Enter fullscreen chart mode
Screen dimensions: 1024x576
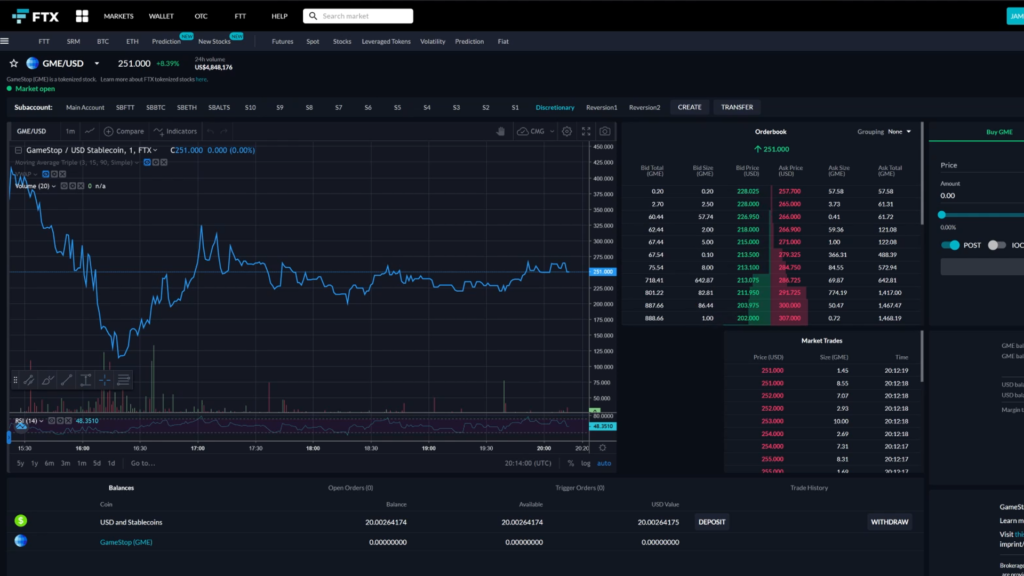(x=586, y=131)
